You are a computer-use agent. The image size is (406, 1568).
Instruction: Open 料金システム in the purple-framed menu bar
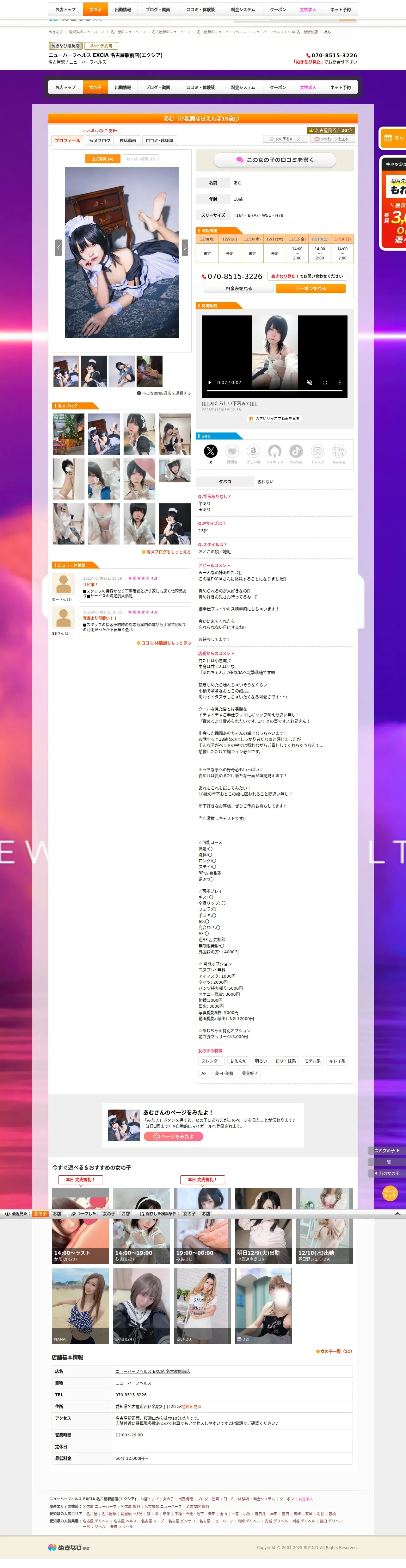click(243, 87)
